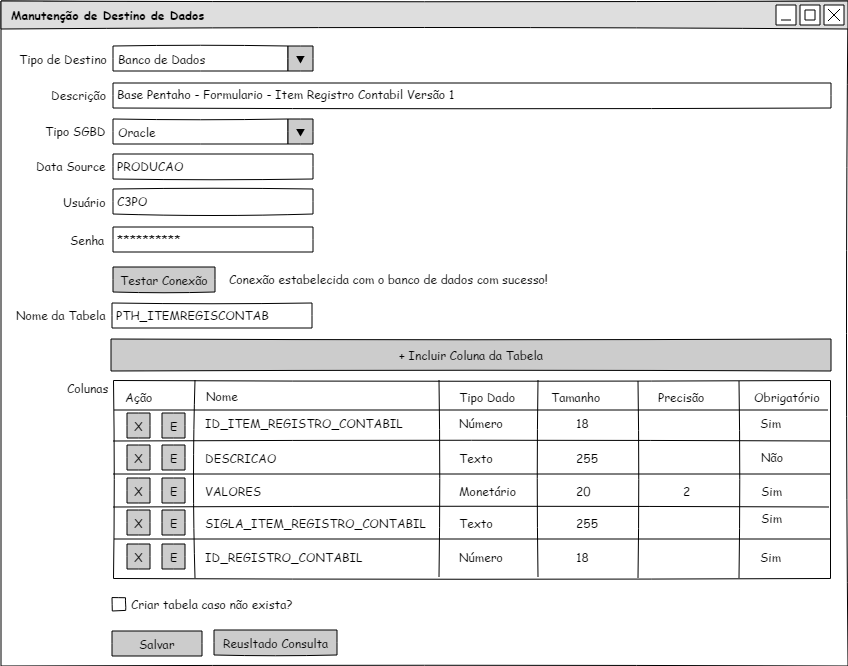Click the Nome da Tabela input field
This screenshot has height=666, width=848.
pyautogui.click(x=212, y=316)
